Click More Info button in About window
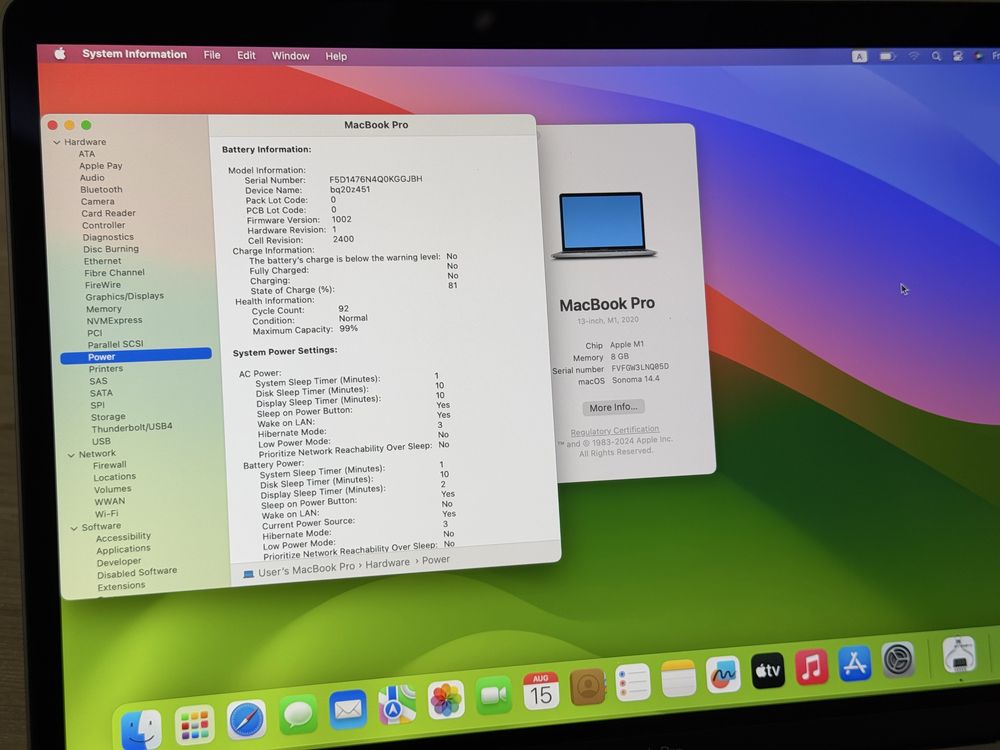The image size is (1000, 750). coord(613,407)
